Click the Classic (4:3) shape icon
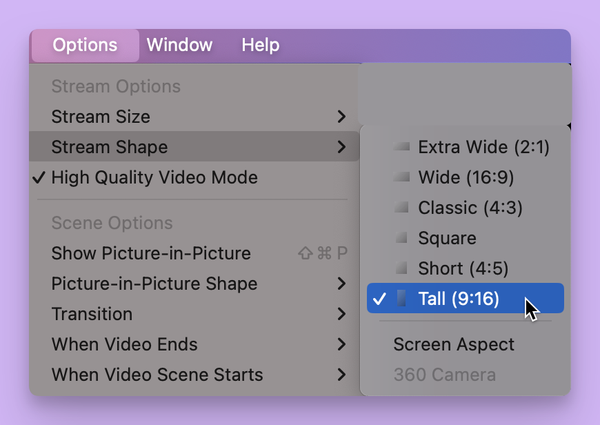Viewport: 600px width, 425px height. 403,208
